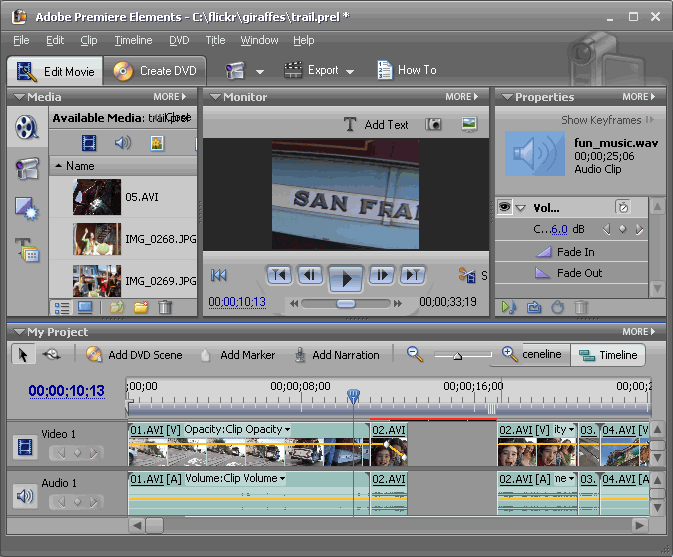The height and width of the screenshot is (557, 673).
Task: Click the split clip scissors icon
Action: point(467,275)
